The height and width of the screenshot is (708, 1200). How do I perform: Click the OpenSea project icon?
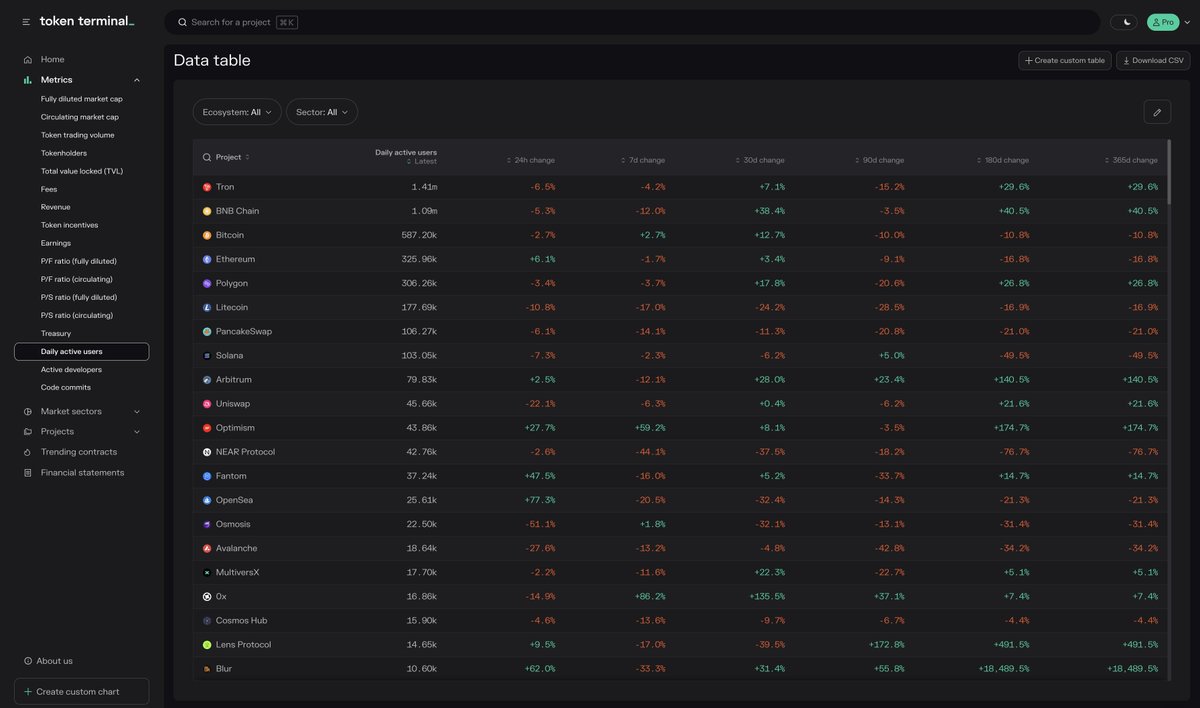(x=207, y=500)
